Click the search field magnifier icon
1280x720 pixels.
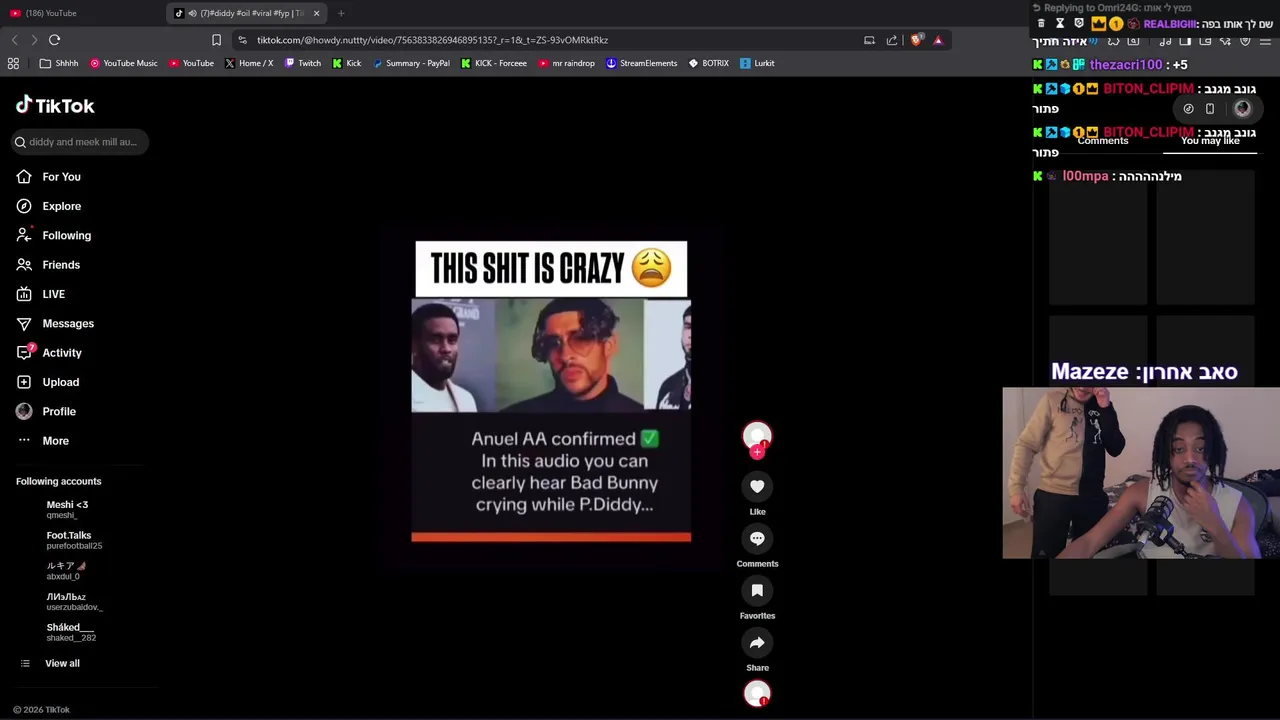point(20,142)
